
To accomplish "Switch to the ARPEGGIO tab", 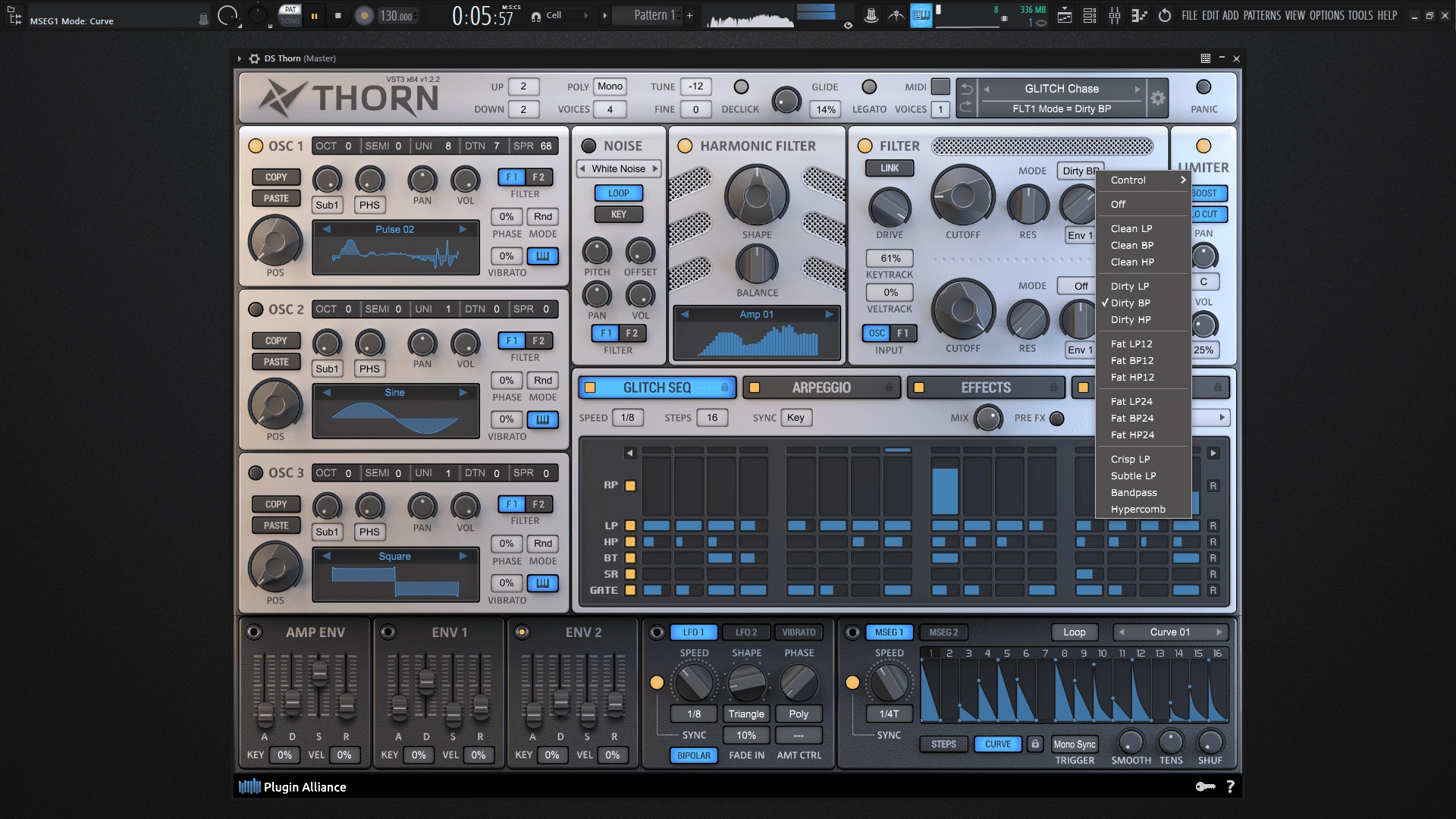I will point(821,388).
